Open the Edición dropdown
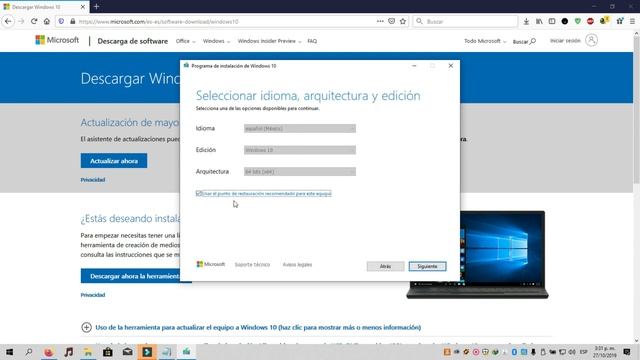This screenshot has height=360, width=640. tap(300, 150)
